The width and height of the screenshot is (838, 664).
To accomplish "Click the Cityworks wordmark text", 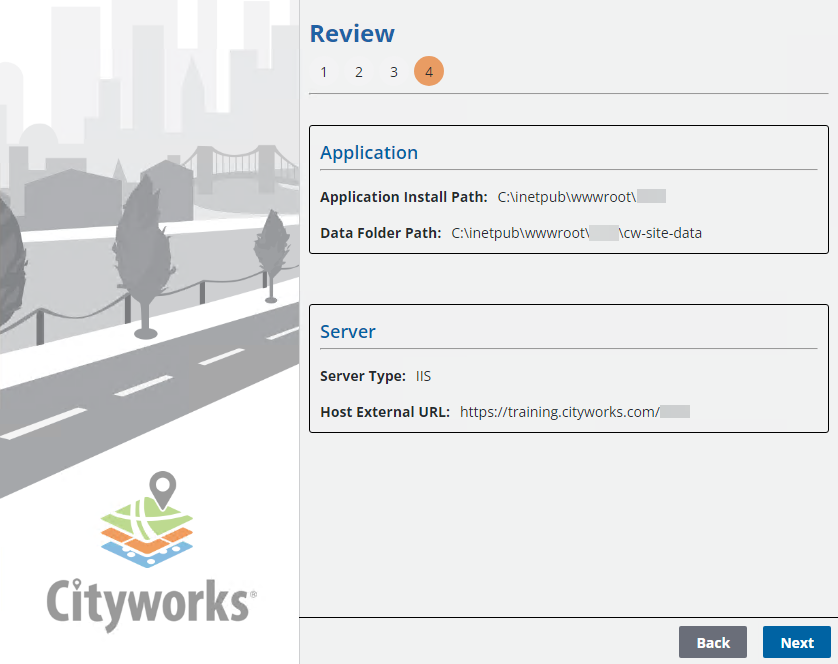I will pyautogui.click(x=150, y=604).
